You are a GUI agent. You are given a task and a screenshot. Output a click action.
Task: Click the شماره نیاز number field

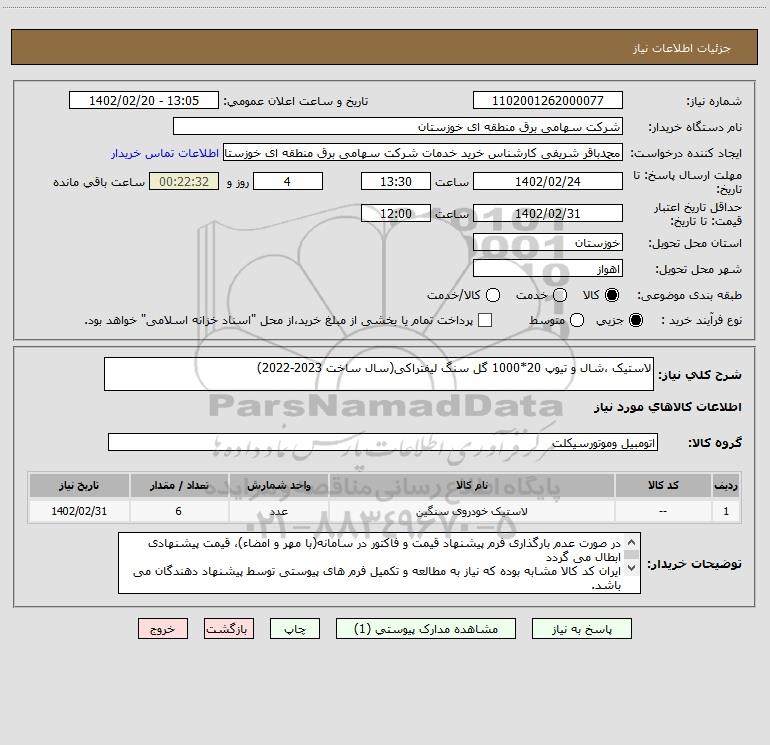click(x=547, y=101)
